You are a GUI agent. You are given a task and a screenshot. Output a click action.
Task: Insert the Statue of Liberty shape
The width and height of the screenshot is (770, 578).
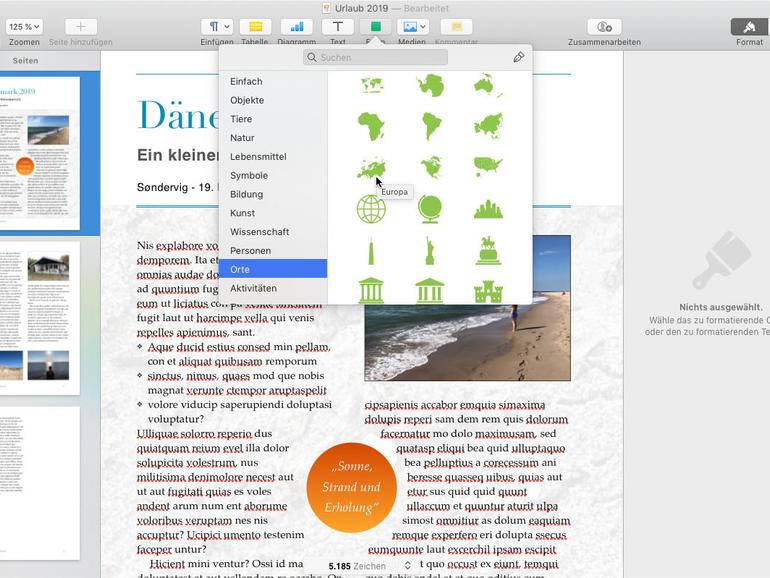[430, 250]
